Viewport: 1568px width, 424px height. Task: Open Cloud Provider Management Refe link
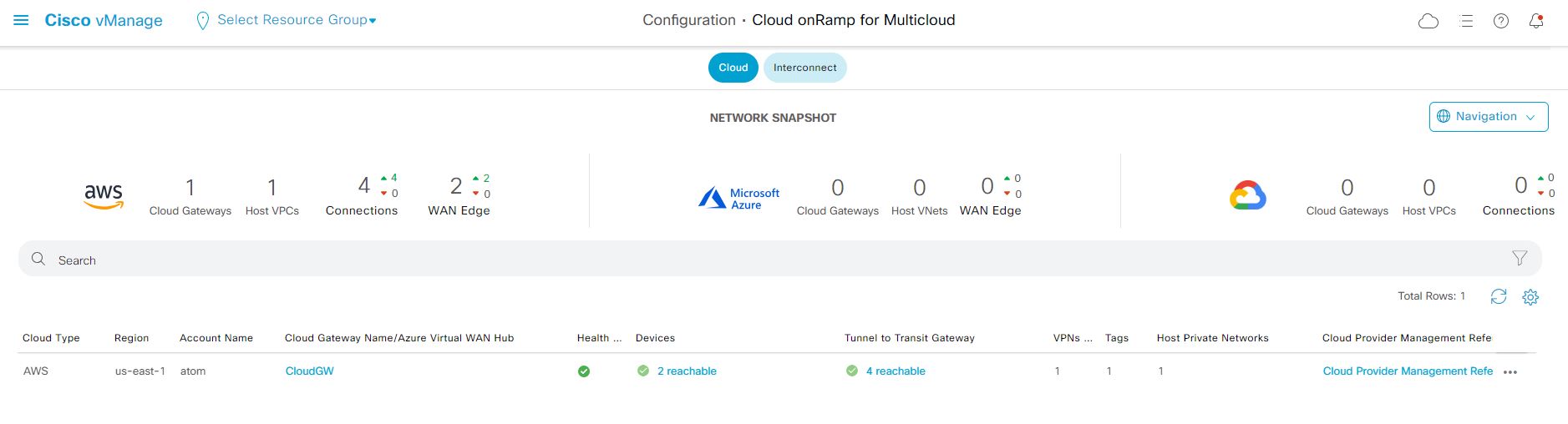click(x=1408, y=371)
